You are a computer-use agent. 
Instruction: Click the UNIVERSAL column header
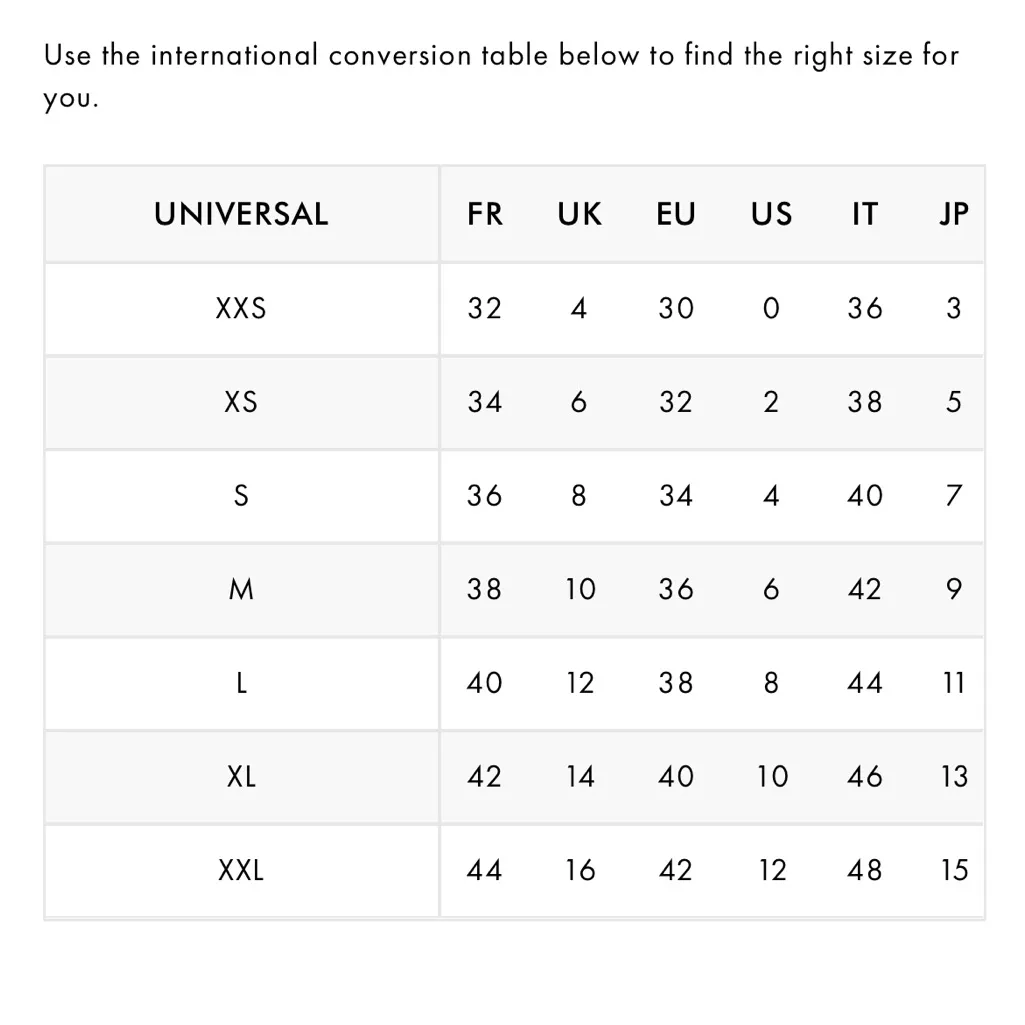tap(241, 214)
